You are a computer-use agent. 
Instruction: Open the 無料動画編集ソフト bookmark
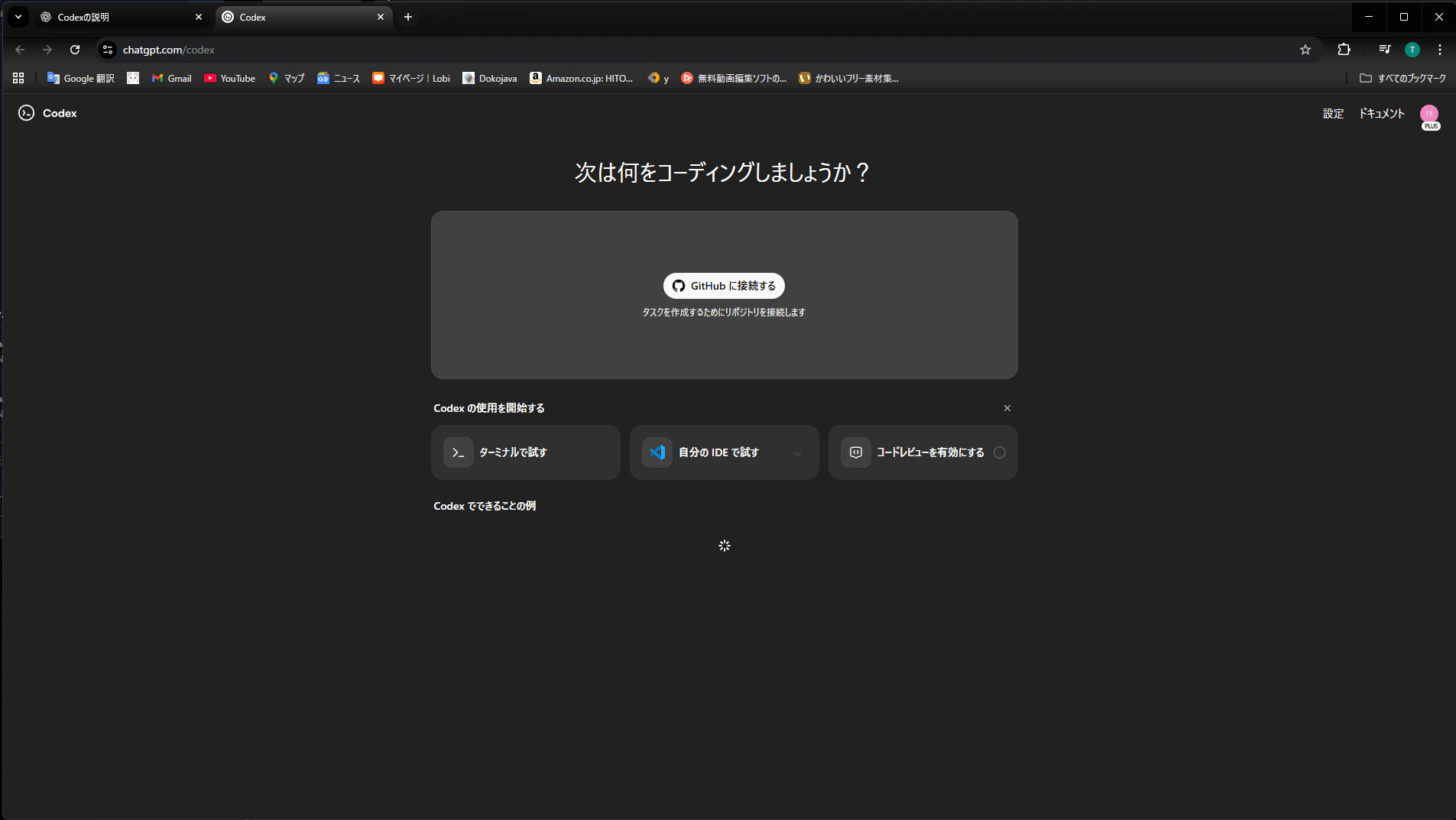tap(734, 78)
